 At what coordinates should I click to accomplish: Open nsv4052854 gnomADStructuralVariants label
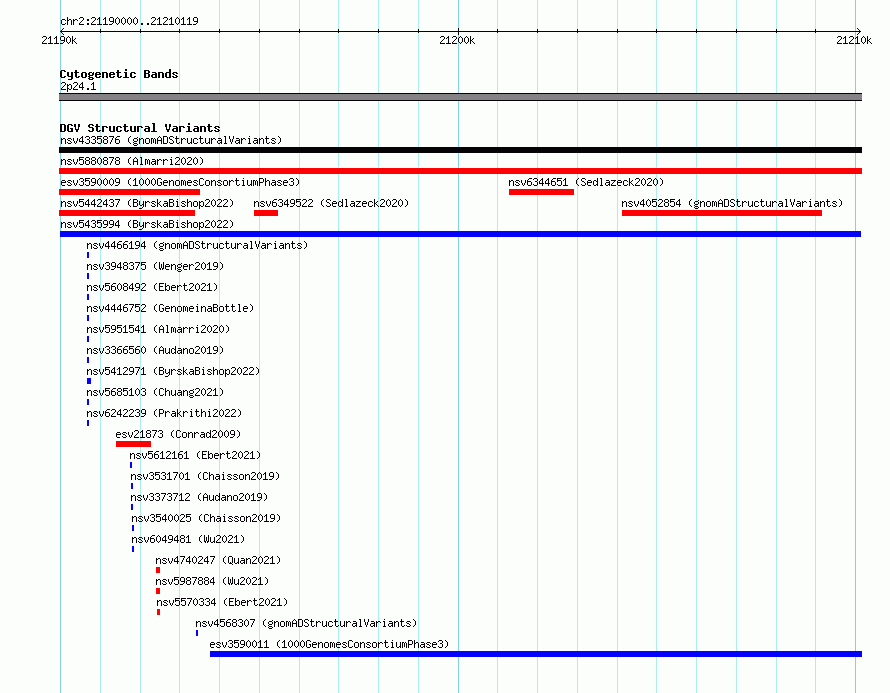[x=732, y=203]
